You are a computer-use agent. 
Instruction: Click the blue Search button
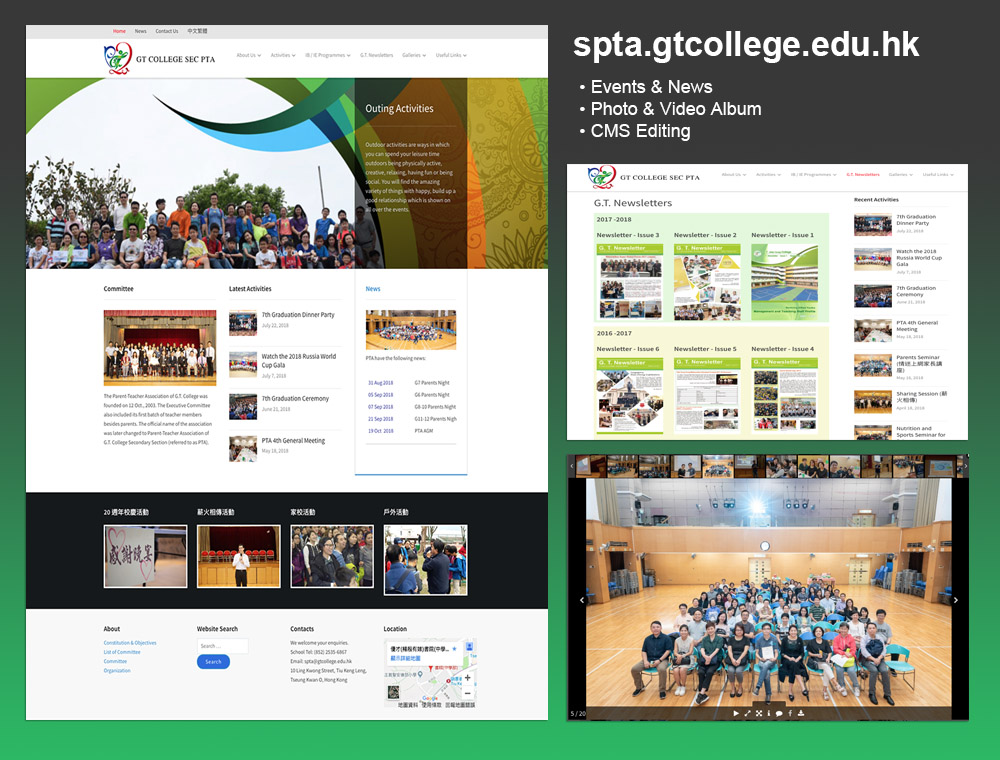point(213,662)
